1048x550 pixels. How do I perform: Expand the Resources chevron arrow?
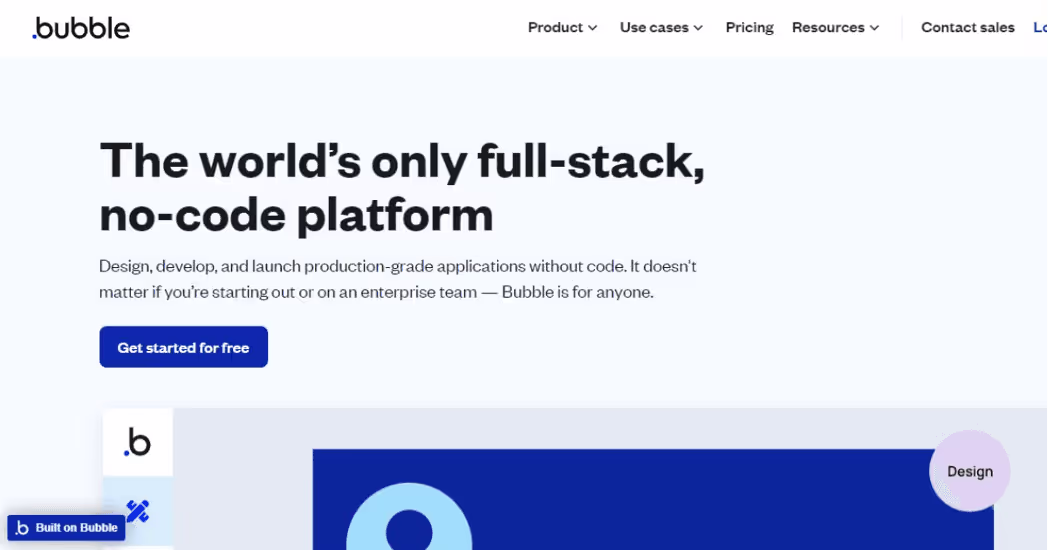click(x=874, y=28)
